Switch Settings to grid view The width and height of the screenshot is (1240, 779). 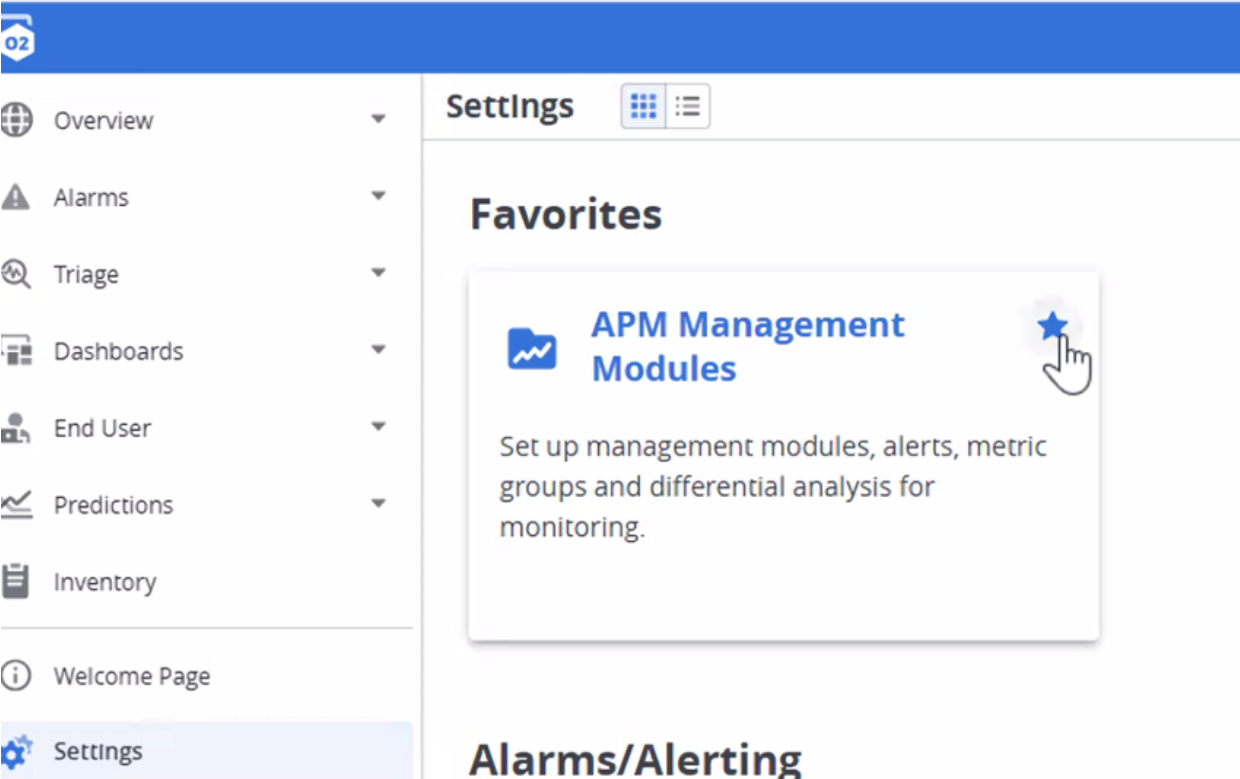[644, 106]
